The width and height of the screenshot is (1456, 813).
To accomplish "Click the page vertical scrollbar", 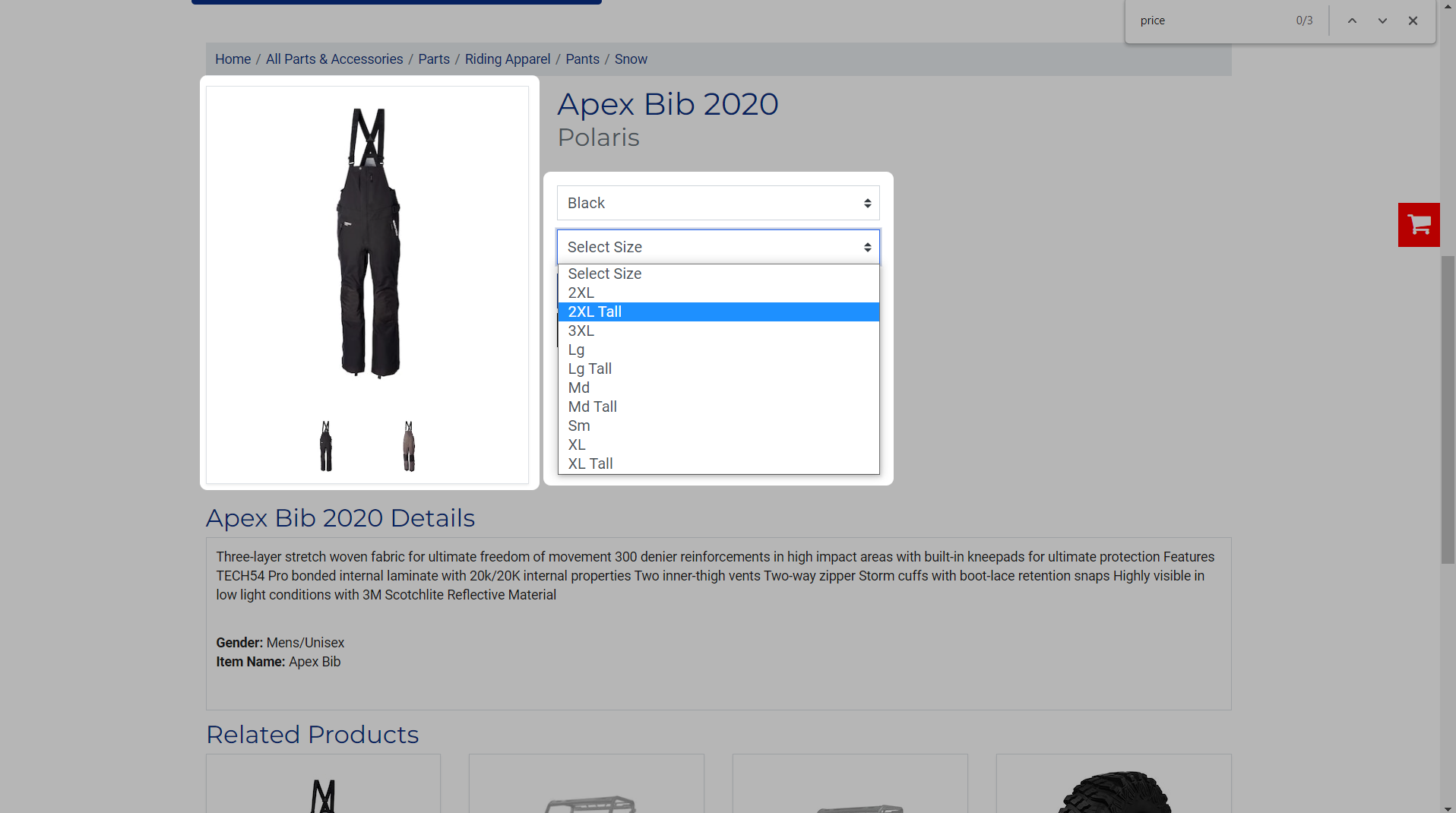I will click(x=1448, y=410).
